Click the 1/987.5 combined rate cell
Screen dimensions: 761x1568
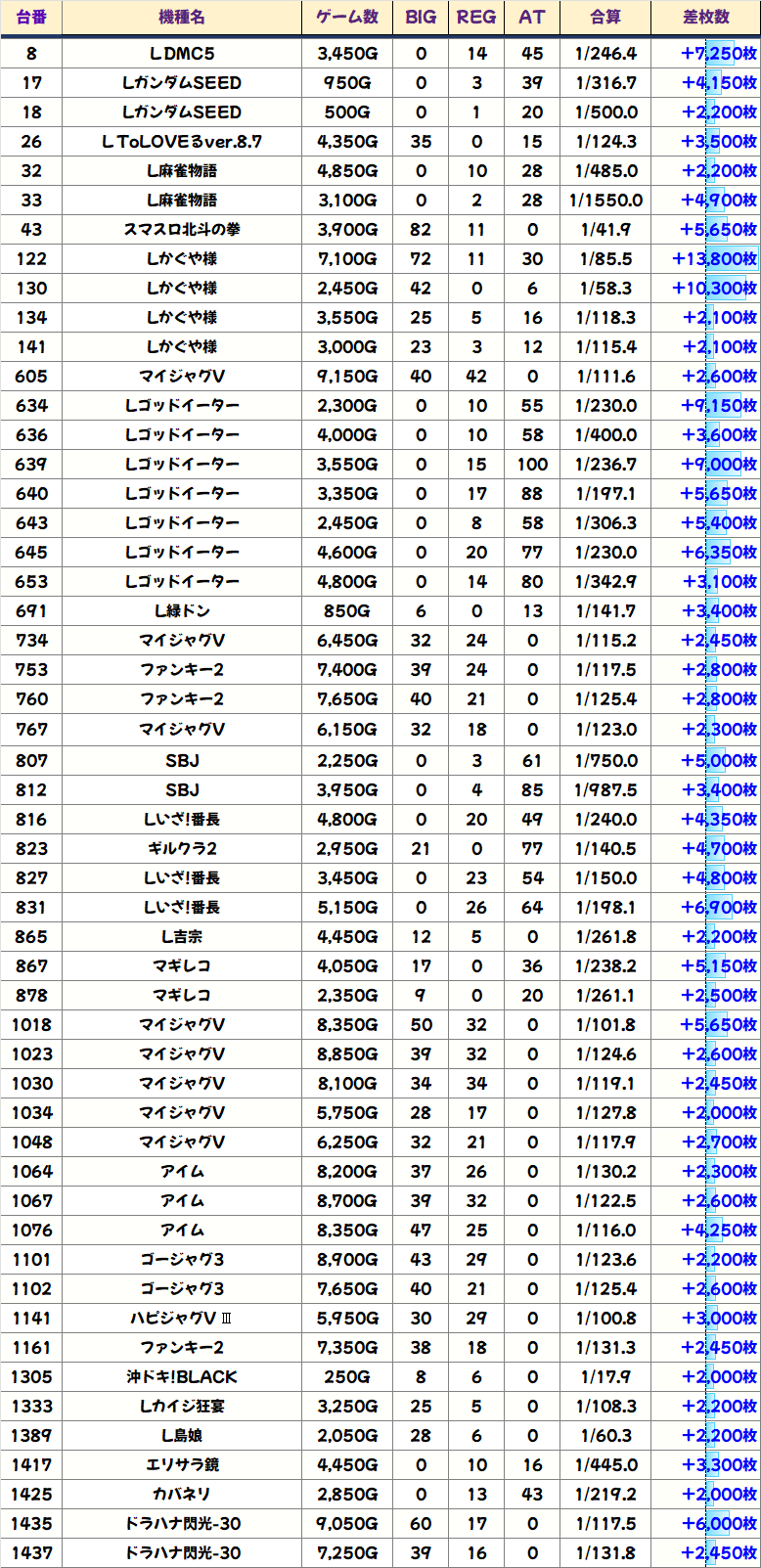pos(606,789)
